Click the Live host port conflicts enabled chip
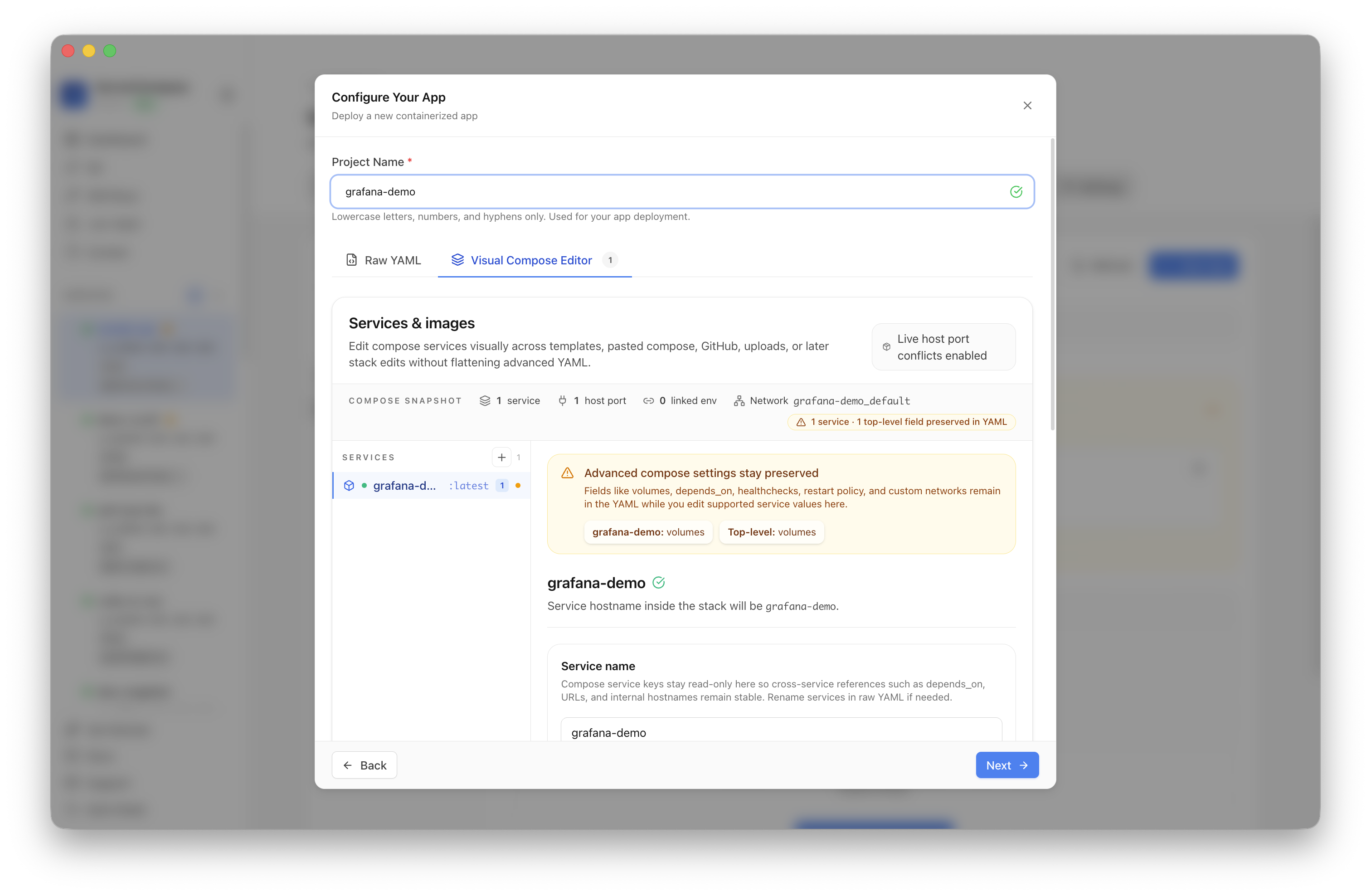Viewport: 1371px width, 896px height. point(943,347)
